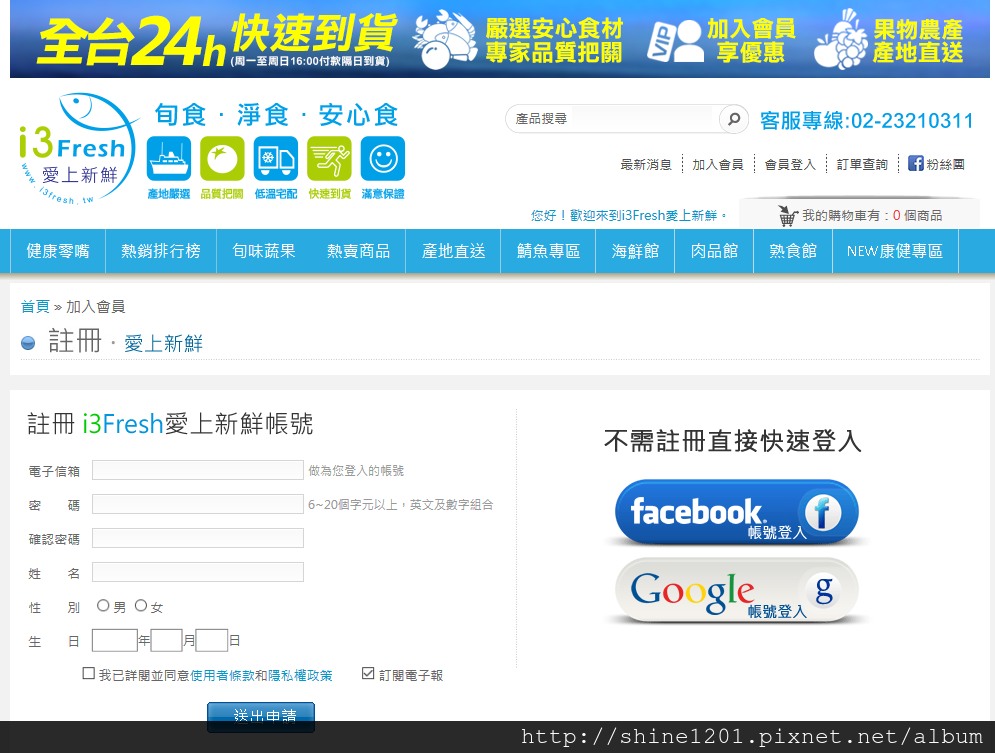995x753 pixels.
Task: Open the 海鮮館 menu item
Action: click(635, 251)
